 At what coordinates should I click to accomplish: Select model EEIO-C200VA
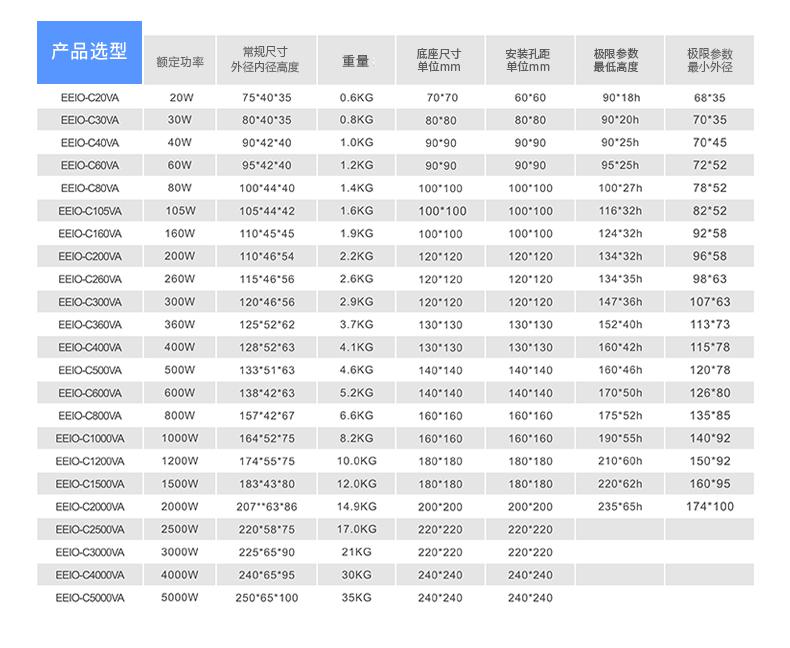pos(90,256)
